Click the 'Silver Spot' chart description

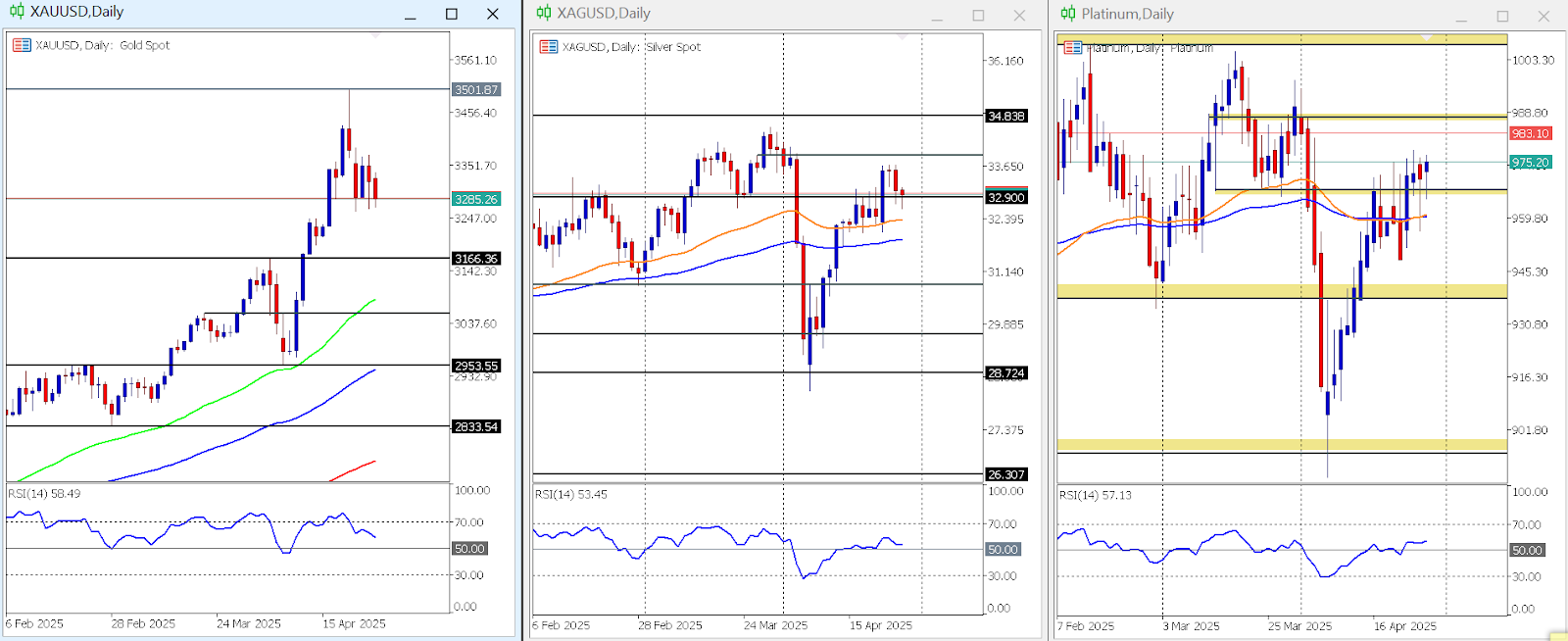(673, 47)
